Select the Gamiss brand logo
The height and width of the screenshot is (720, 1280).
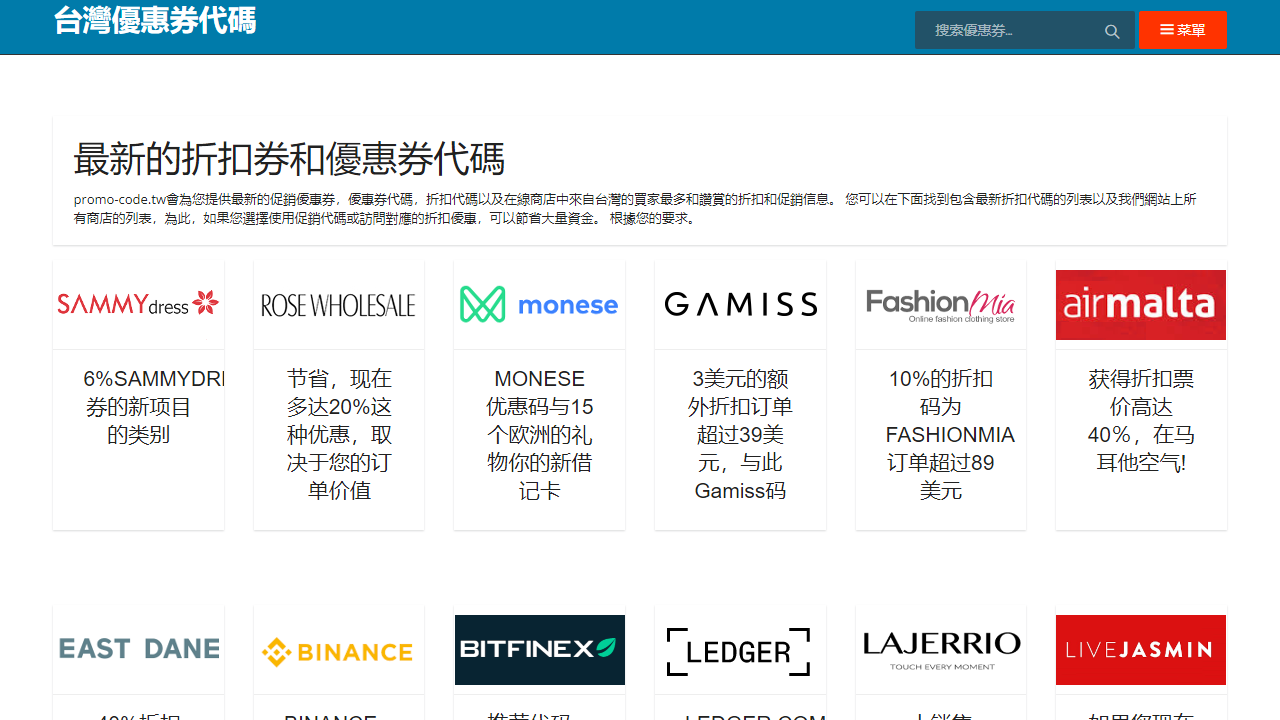point(740,305)
